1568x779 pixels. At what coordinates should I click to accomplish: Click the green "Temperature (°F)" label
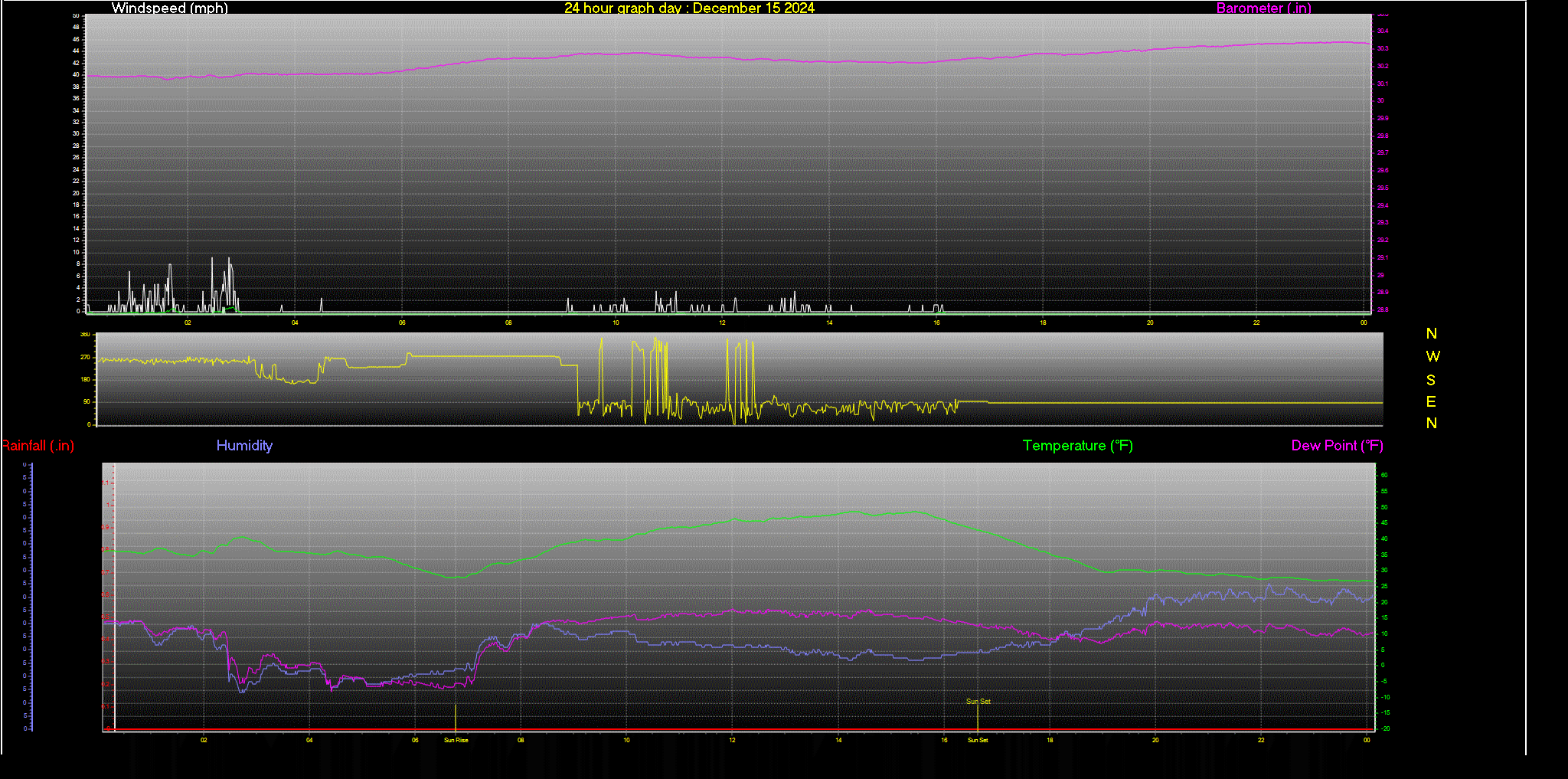point(1077,446)
